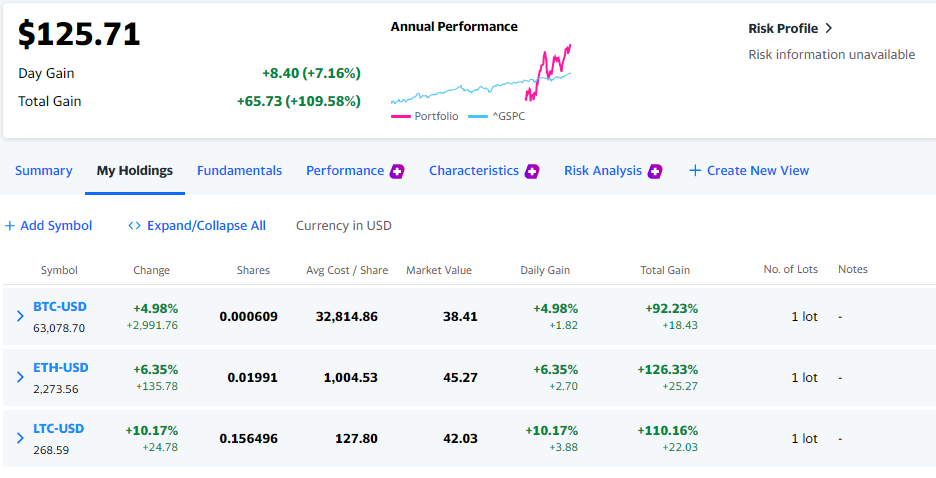Image resolution: width=936 pixels, height=478 pixels.
Task: Click the Total Gain value +65.73 (+109.58%)
Action: [x=298, y=101]
